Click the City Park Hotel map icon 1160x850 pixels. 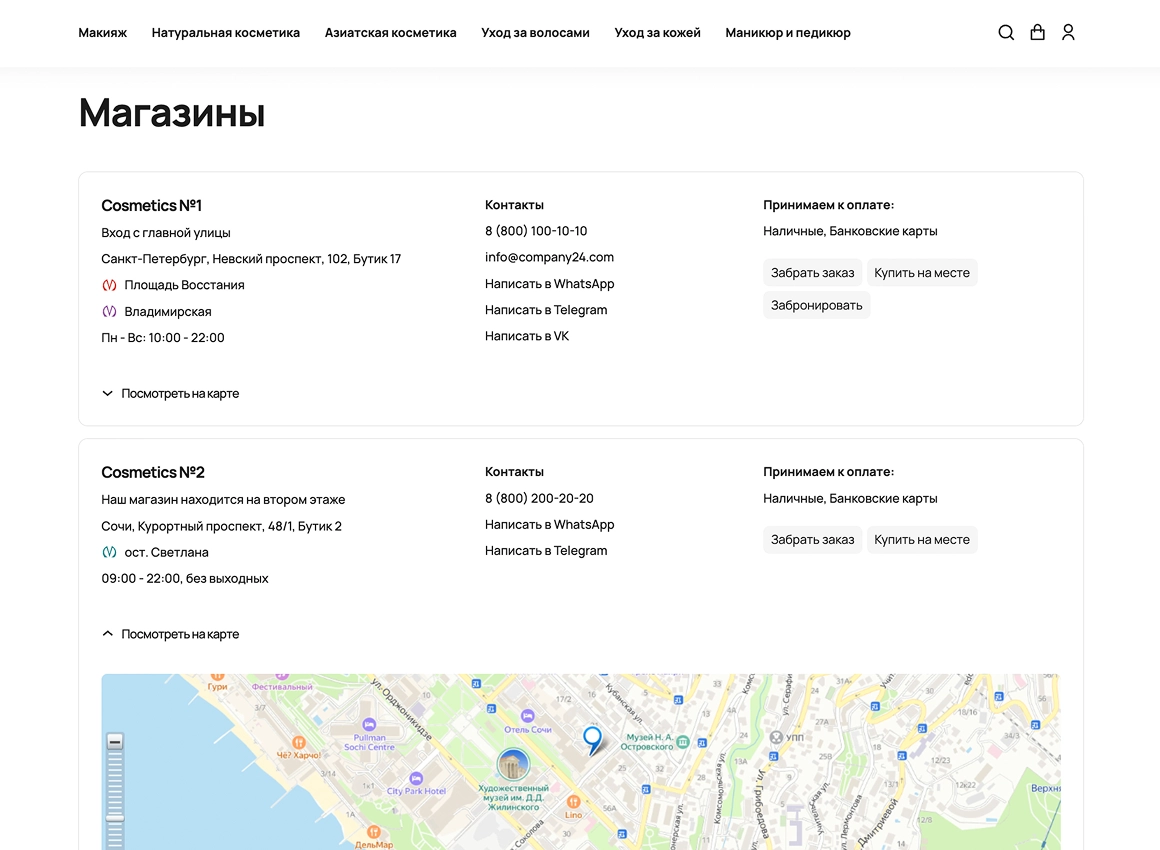click(x=416, y=778)
